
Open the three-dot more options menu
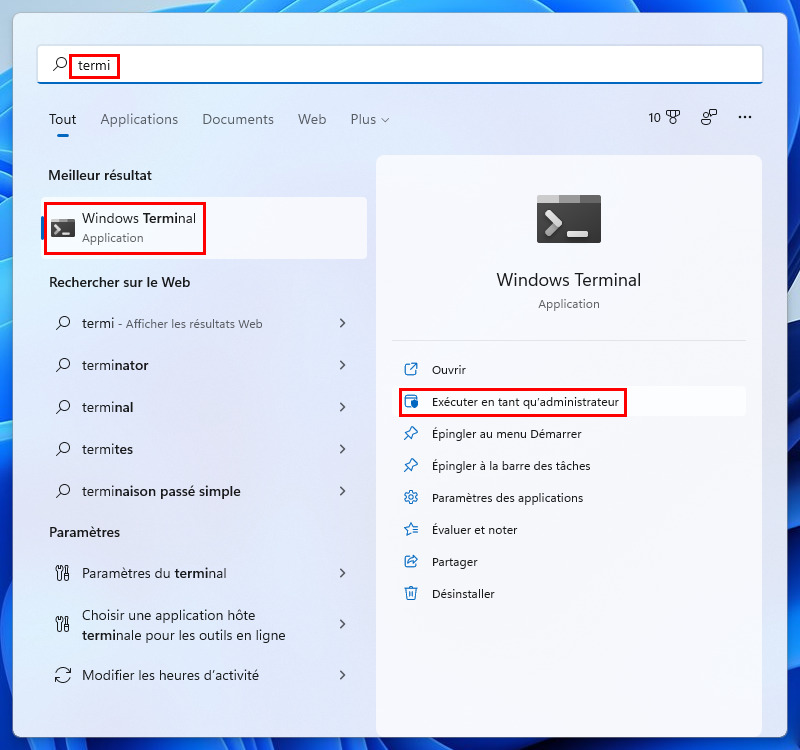pos(744,118)
